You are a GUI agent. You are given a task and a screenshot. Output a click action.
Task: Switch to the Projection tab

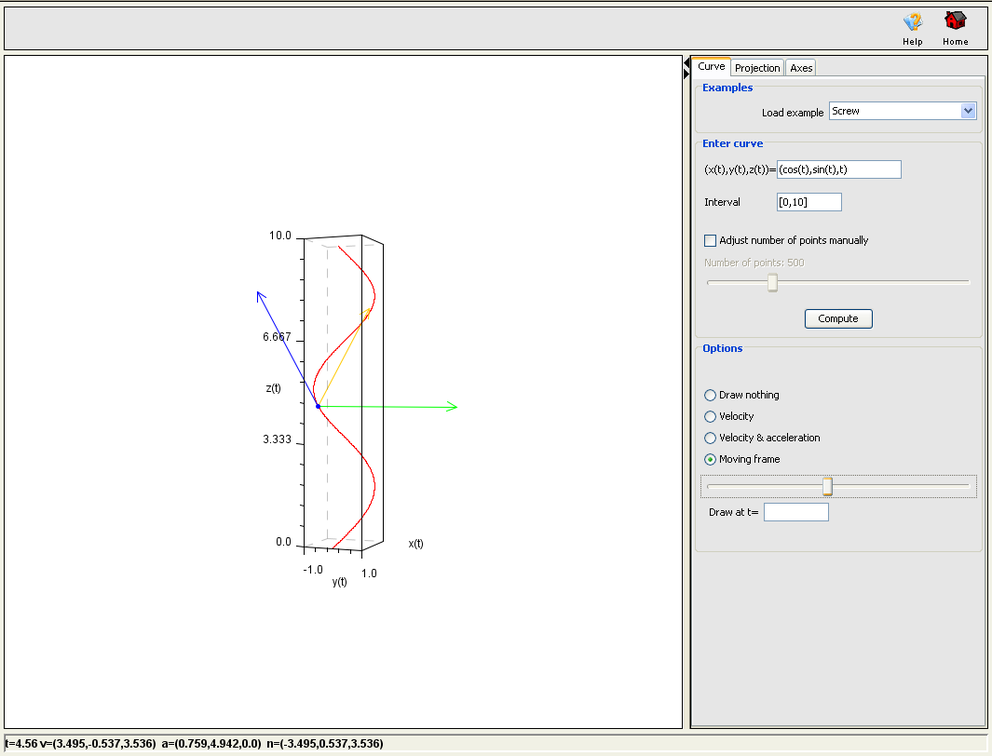tap(757, 67)
